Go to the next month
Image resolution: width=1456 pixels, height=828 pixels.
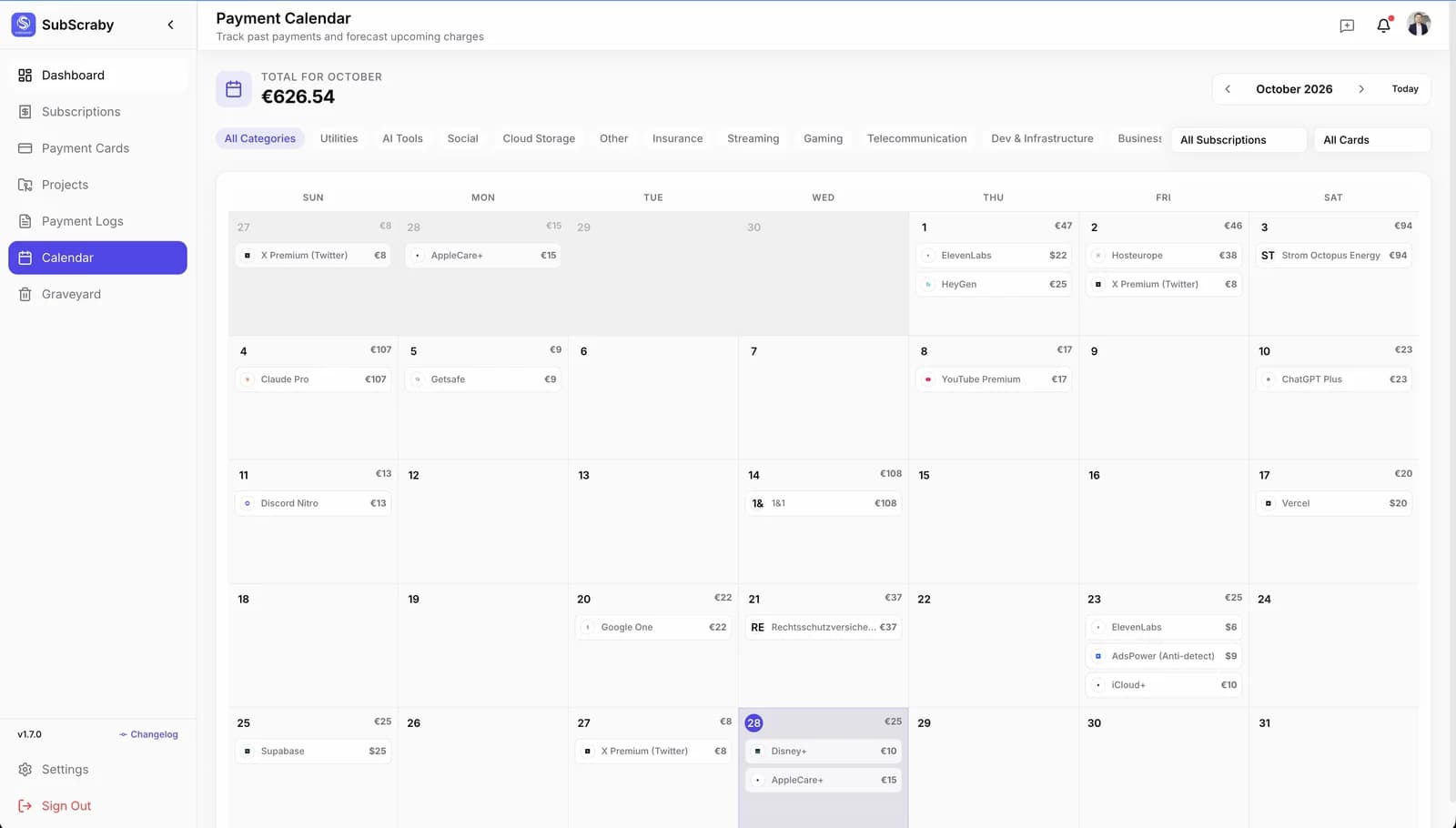click(x=1361, y=89)
